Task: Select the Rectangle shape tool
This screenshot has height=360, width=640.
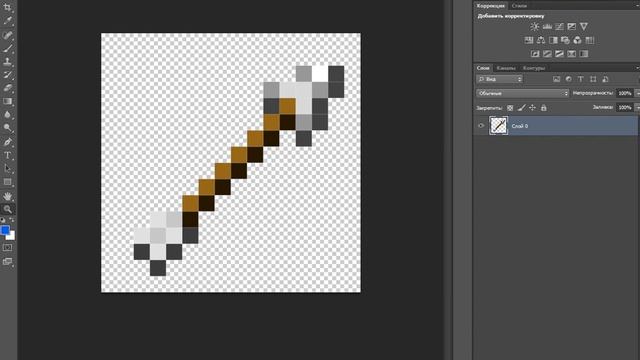Action: (x=7, y=182)
